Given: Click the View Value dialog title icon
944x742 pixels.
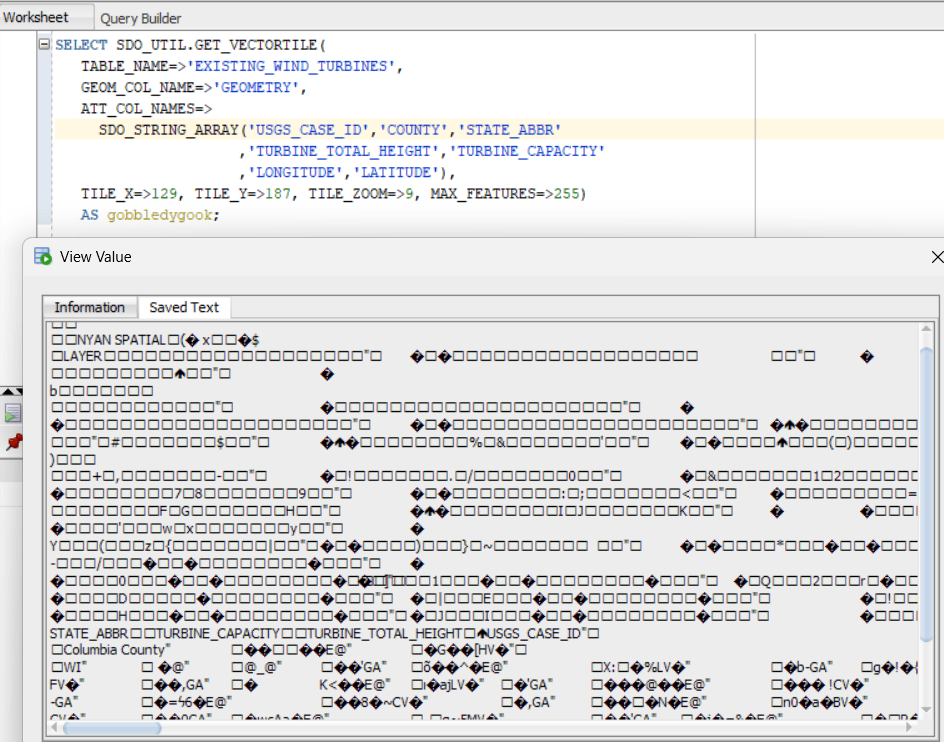Looking at the screenshot, I should tap(43, 257).
